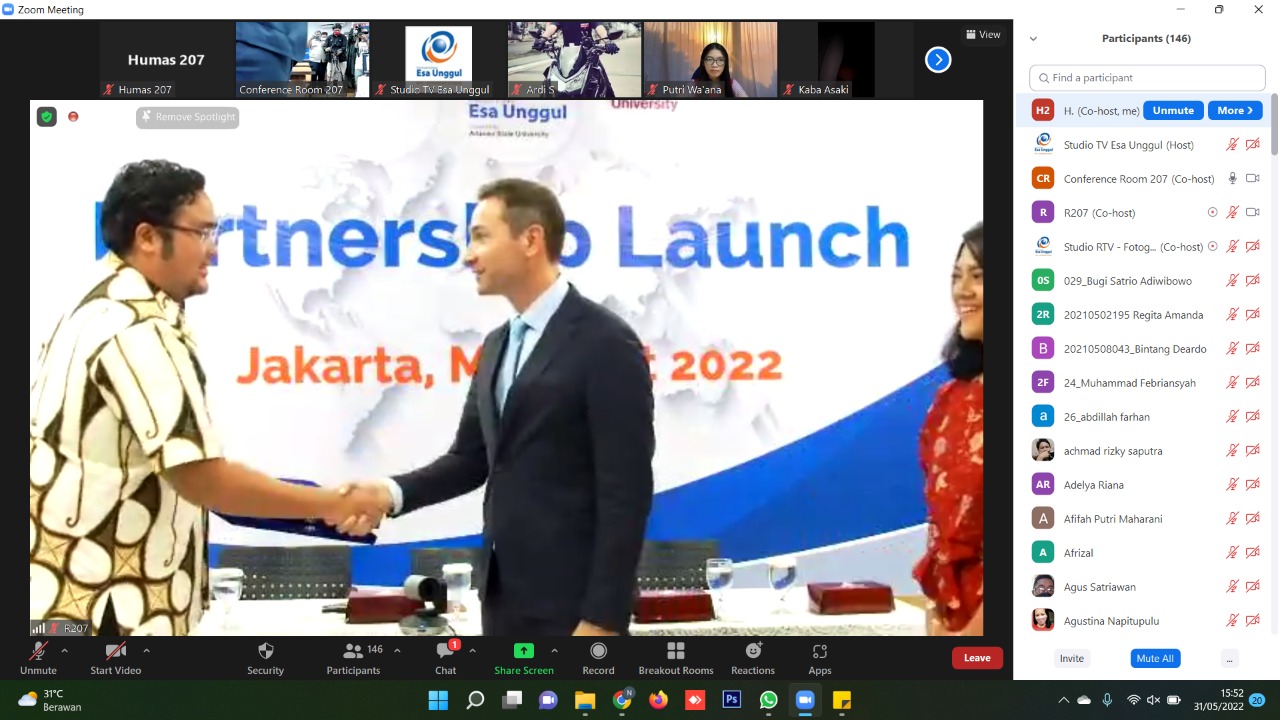Select the Kaba Asaki video tile
This screenshot has width=1280, height=720.
(x=846, y=60)
